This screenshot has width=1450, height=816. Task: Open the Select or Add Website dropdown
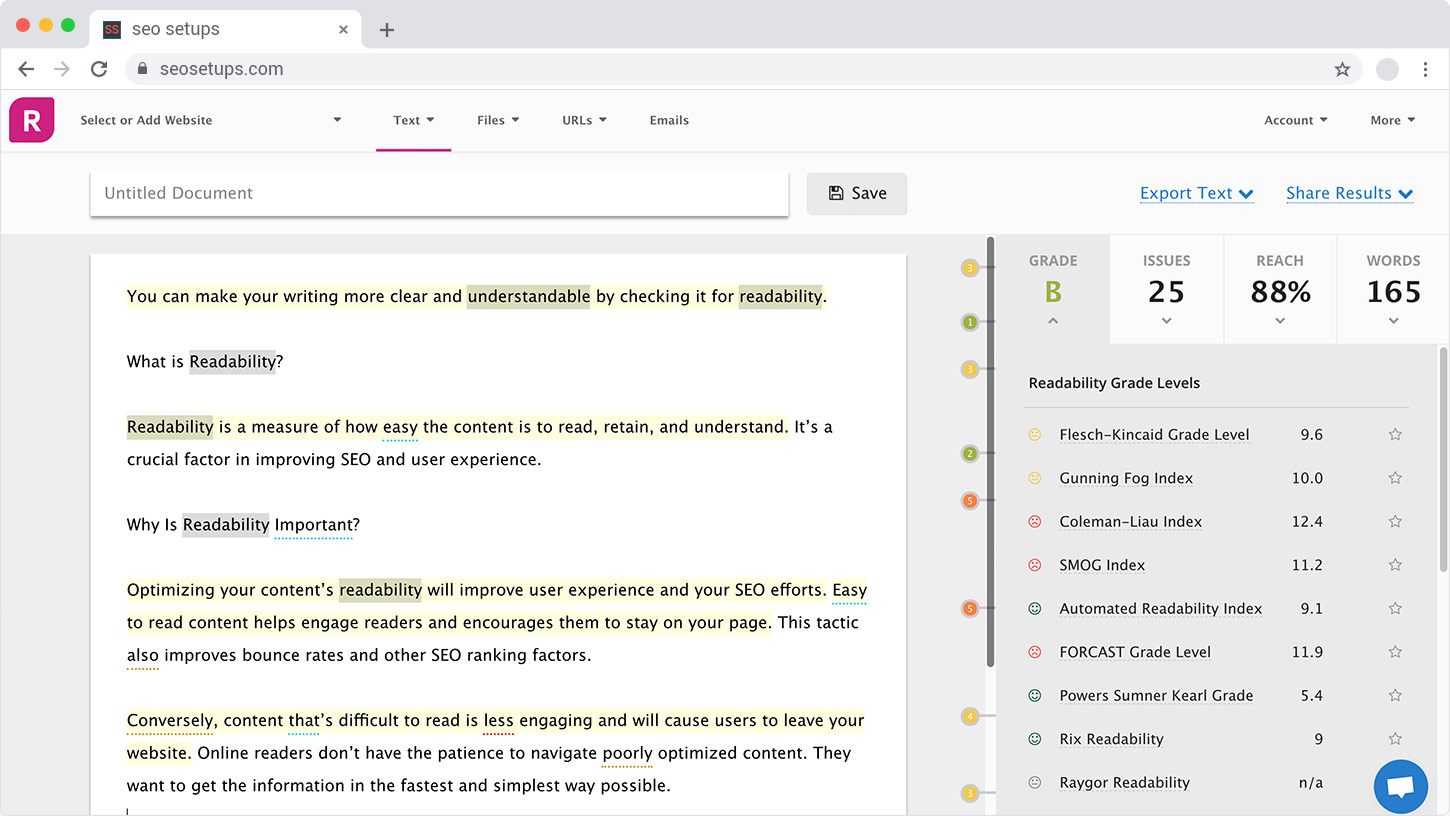(211, 120)
